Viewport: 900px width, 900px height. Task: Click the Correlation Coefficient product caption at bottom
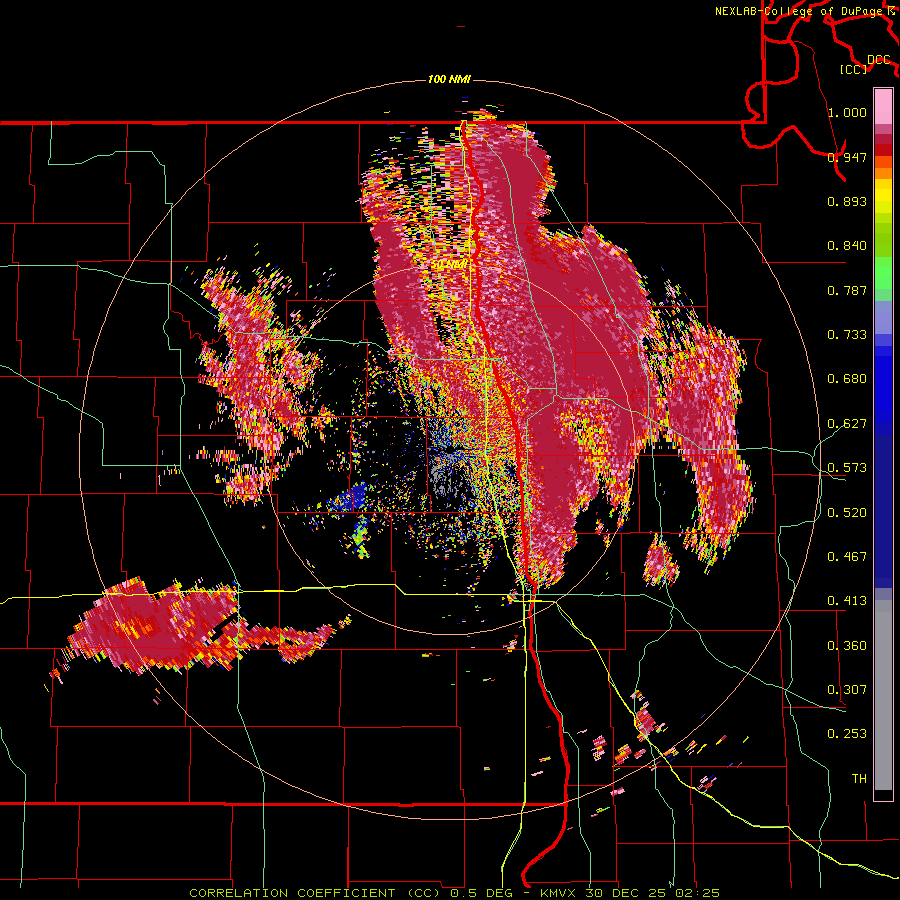[x=455, y=893]
